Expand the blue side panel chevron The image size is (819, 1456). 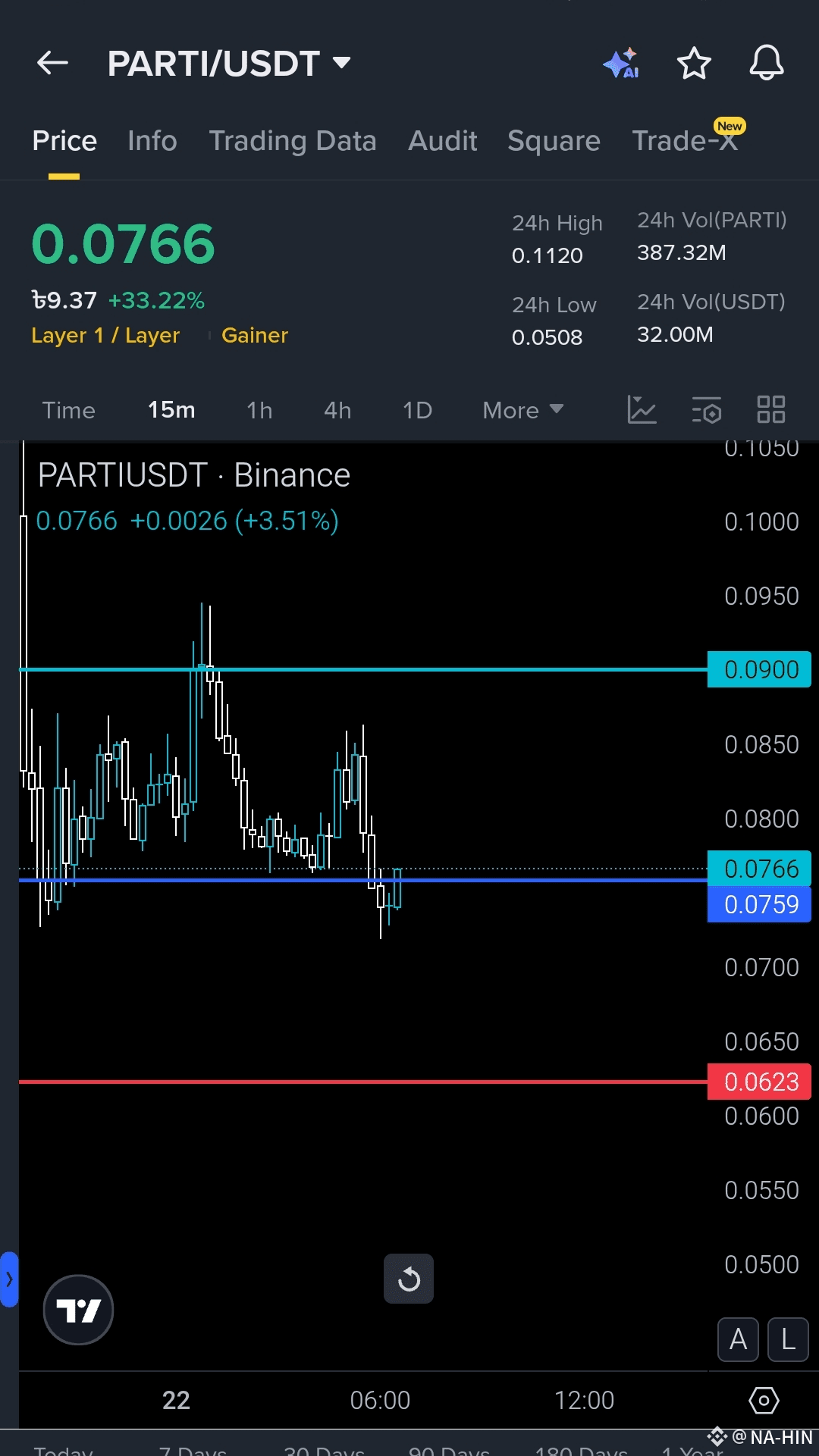tap(9, 1279)
